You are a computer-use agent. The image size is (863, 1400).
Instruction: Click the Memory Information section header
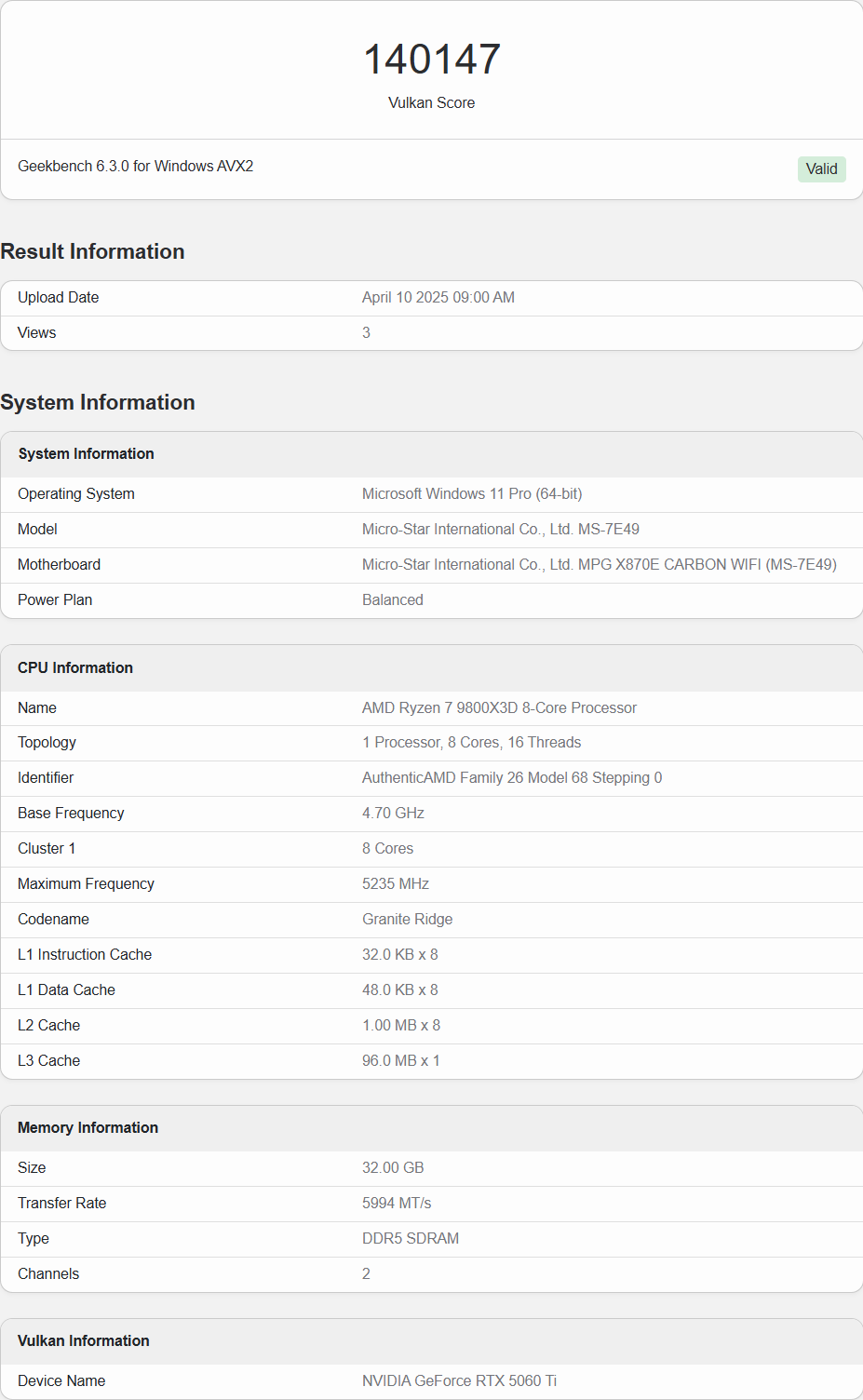pos(88,1127)
